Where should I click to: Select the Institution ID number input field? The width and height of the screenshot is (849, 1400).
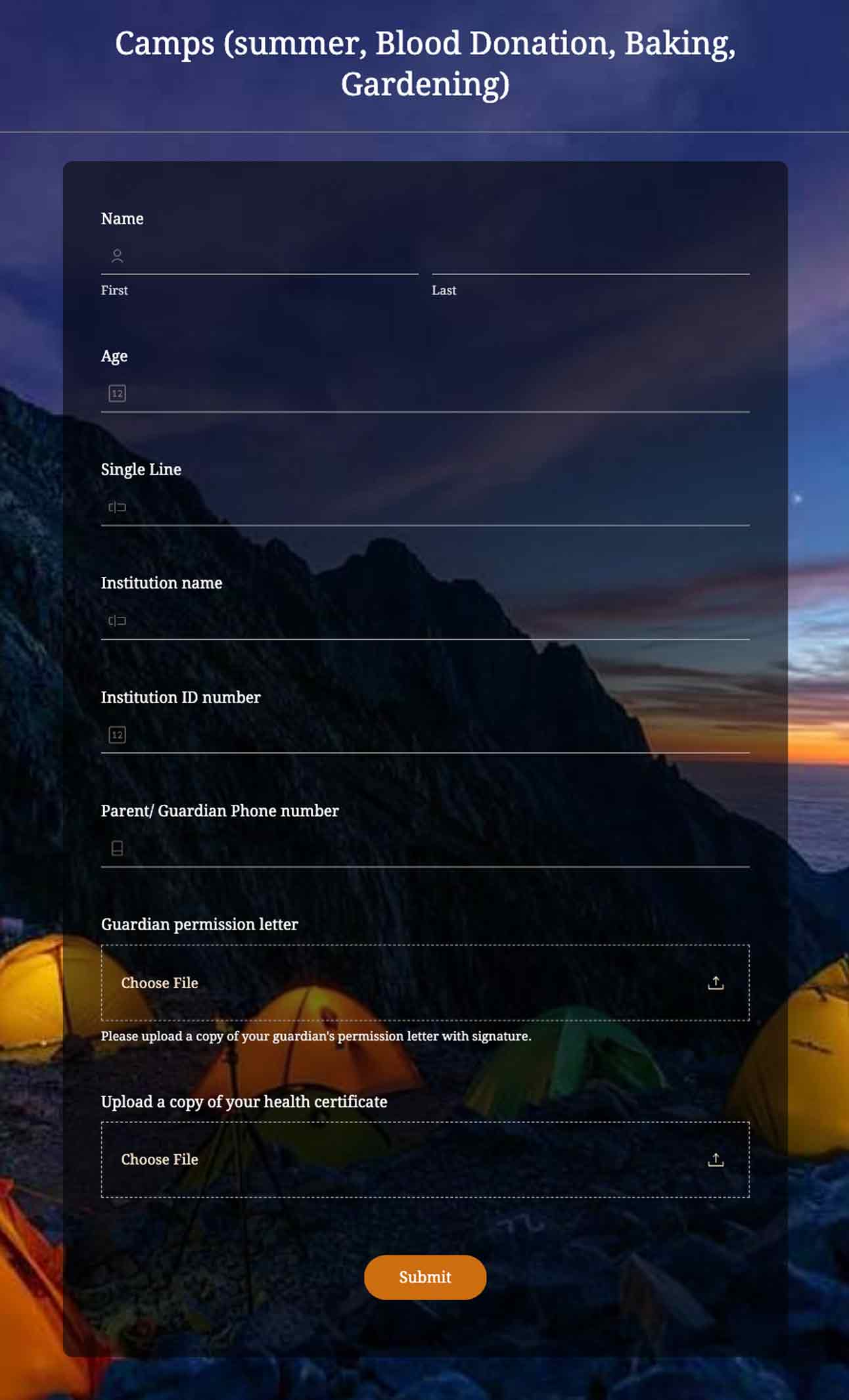click(425, 735)
